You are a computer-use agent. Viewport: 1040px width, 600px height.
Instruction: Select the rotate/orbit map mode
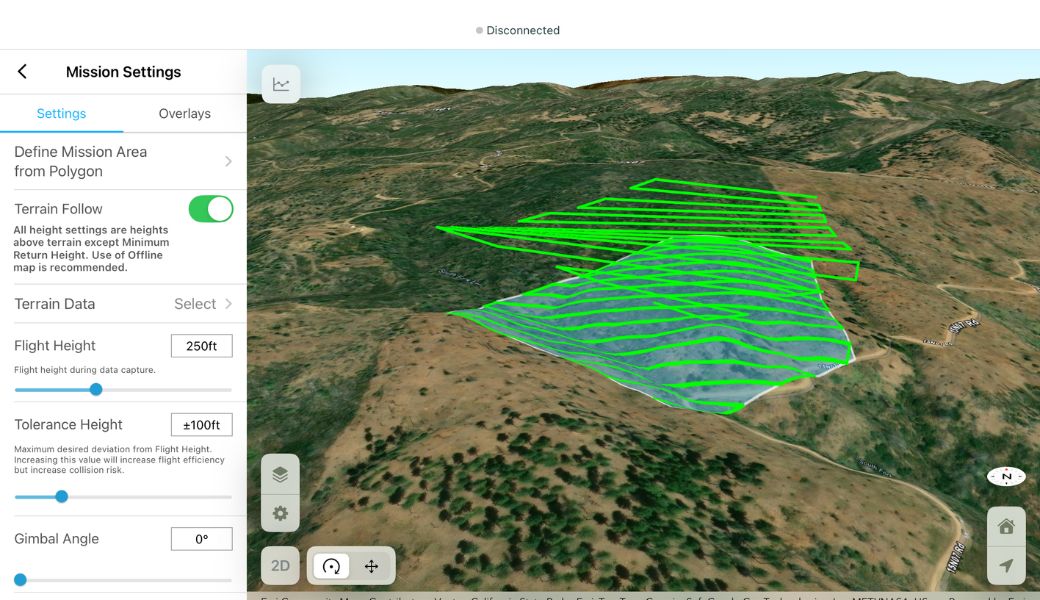tap(331, 566)
